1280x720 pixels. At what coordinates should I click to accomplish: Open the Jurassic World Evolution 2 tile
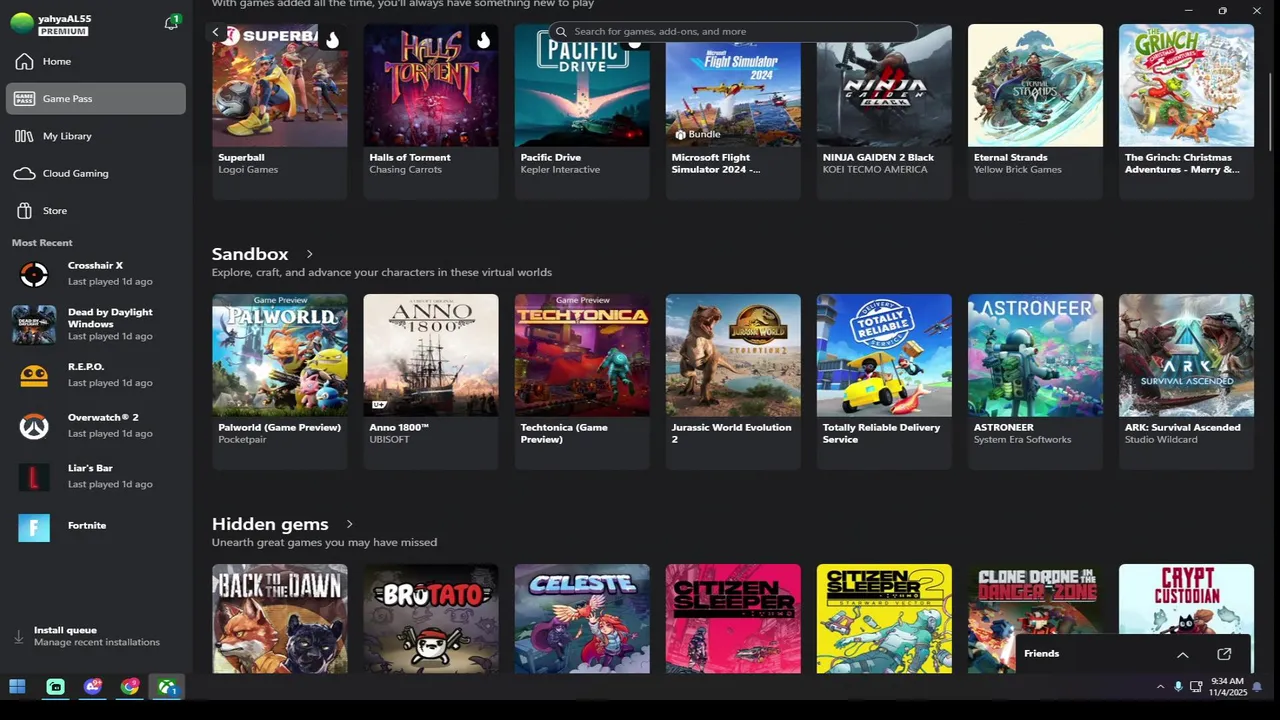(x=733, y=381)
